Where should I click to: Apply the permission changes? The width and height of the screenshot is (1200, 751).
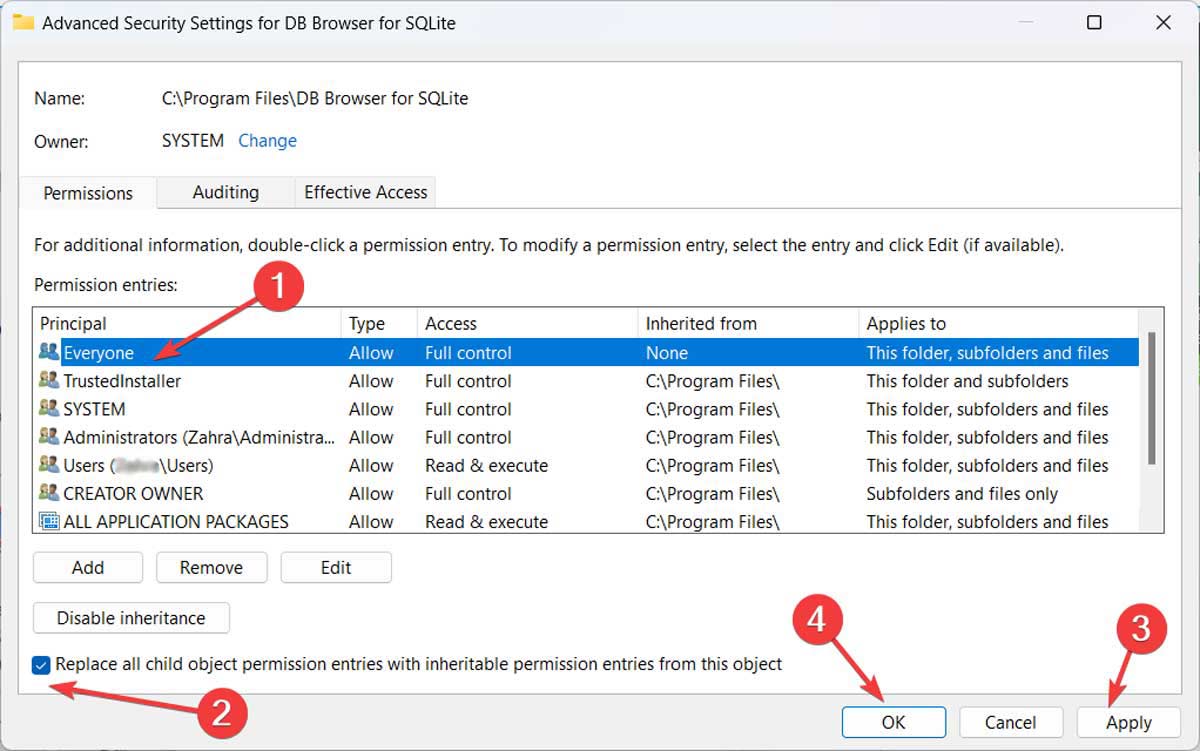(x=1128, y=722)
